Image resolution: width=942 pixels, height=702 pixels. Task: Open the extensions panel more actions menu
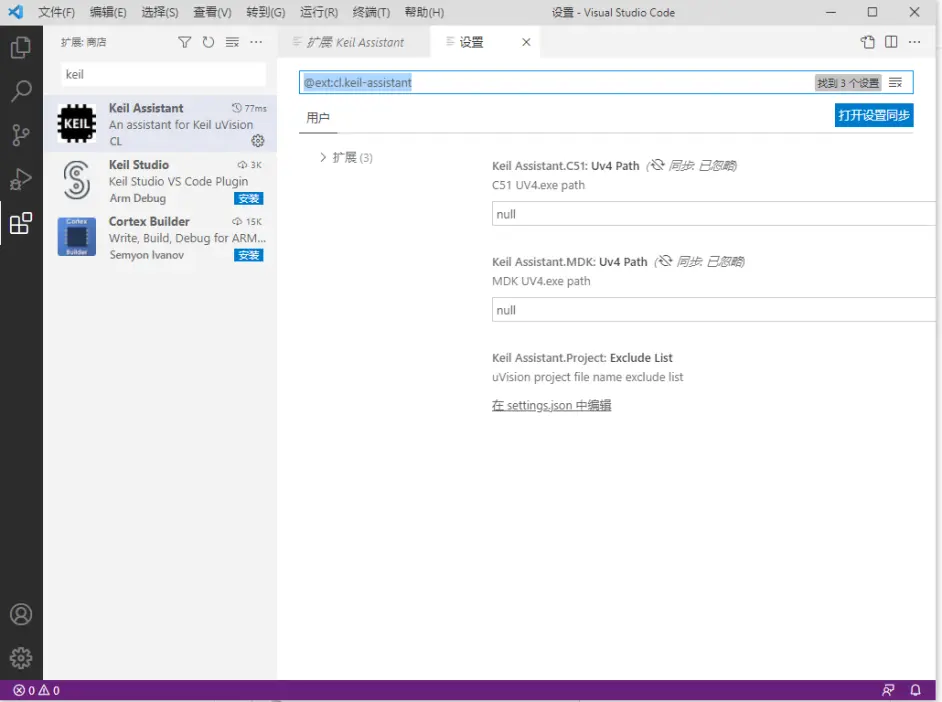click(x=256, y=42)
